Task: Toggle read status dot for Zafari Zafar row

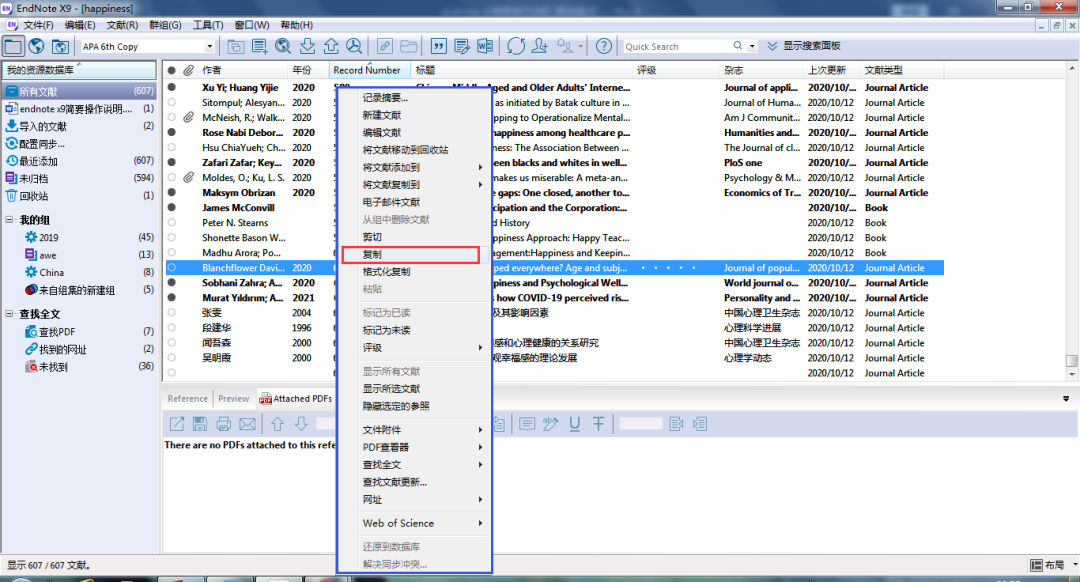Action: click(x=172, y=163)
